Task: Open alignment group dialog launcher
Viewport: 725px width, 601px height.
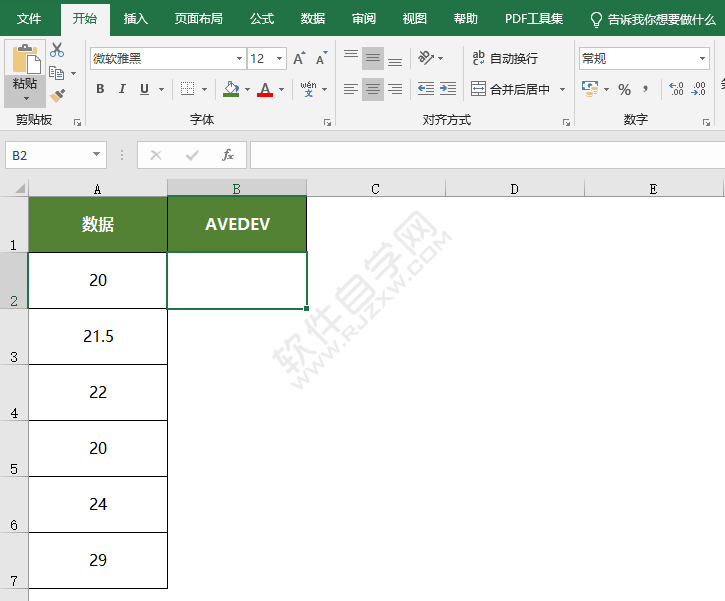Action: tap(566, 122)
